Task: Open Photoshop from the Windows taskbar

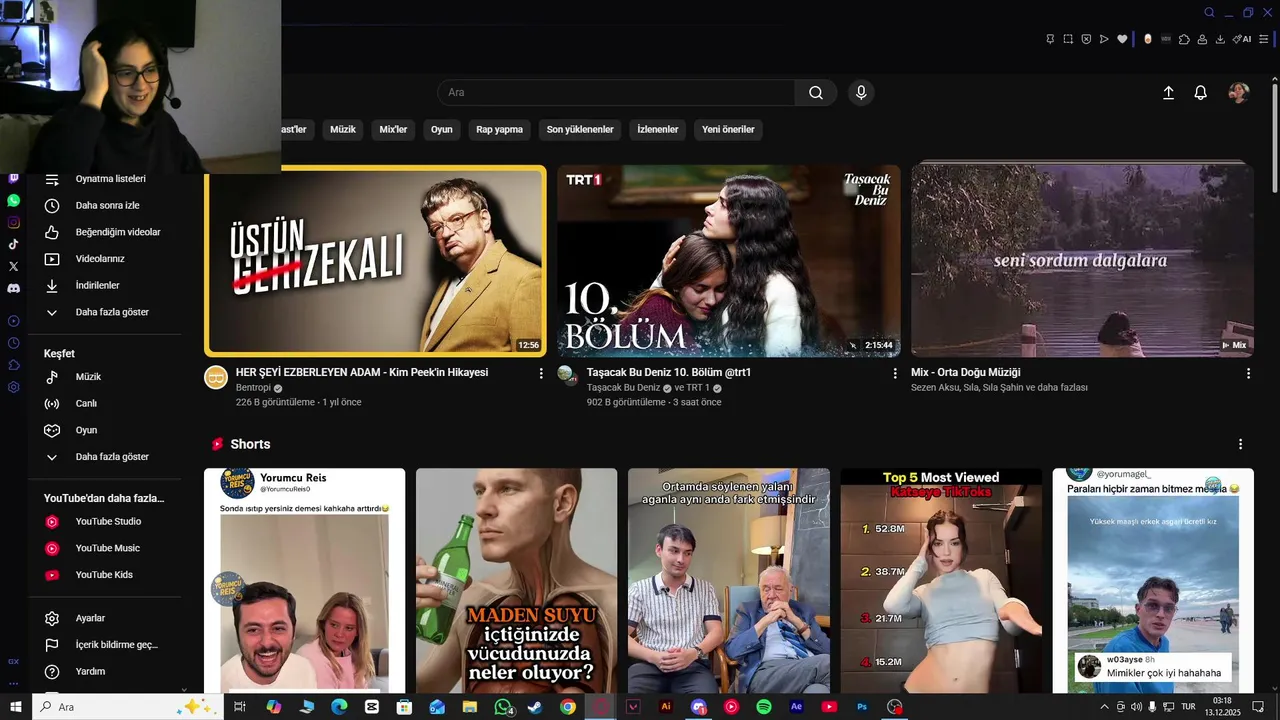Action: click(861, 707)
